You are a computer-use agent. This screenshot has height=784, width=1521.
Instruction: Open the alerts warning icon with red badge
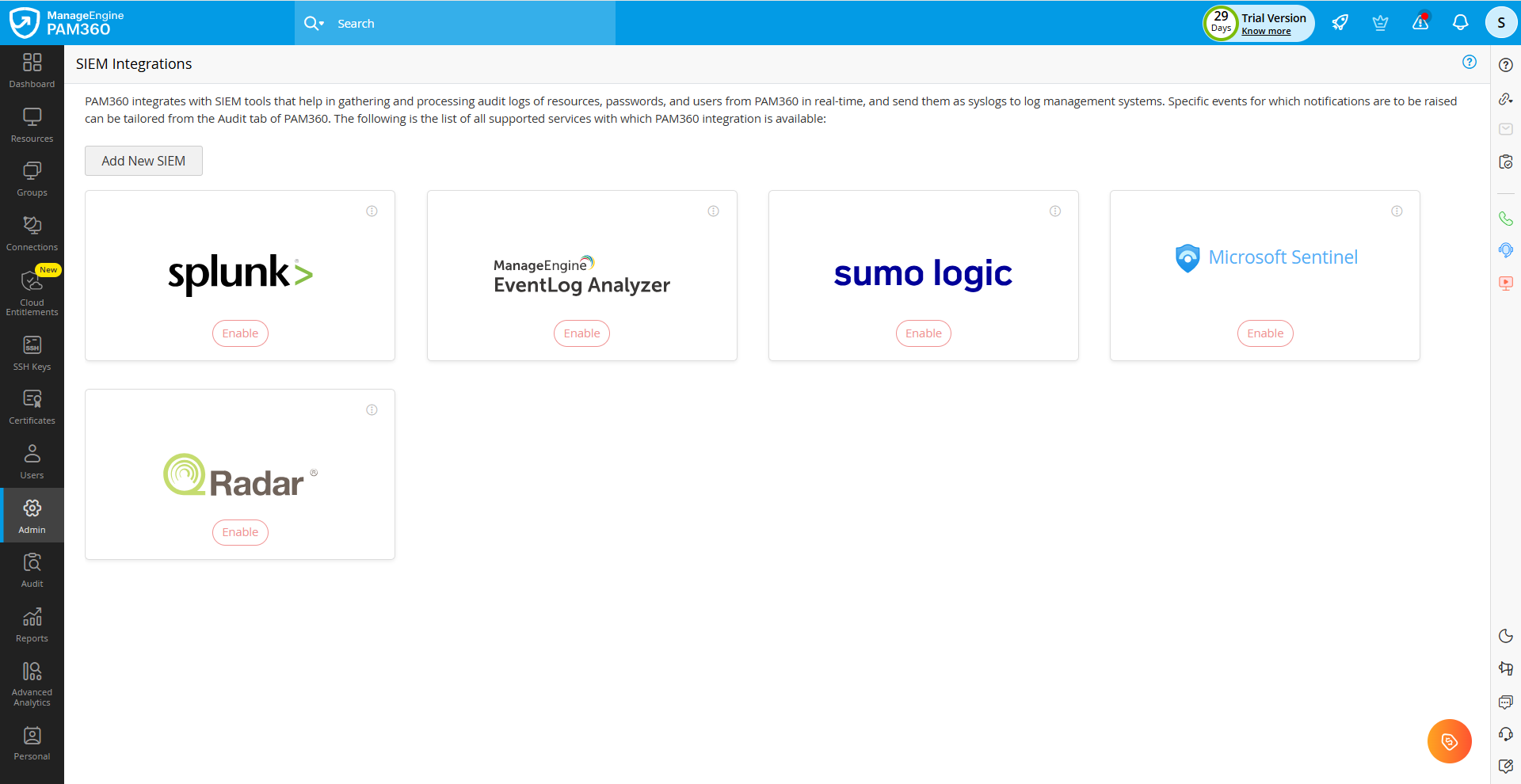(x=1420, y=23)
